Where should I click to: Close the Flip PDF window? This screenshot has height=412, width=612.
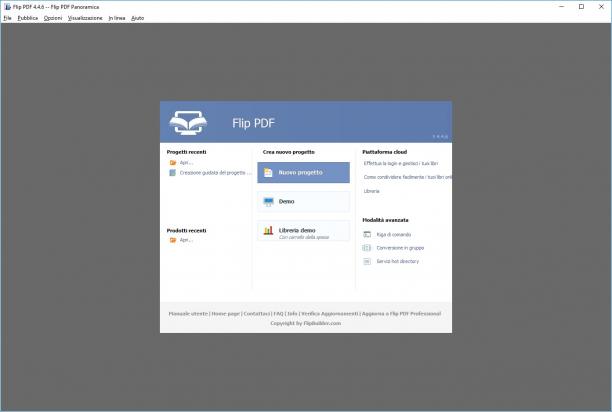[x=601, y=7]
